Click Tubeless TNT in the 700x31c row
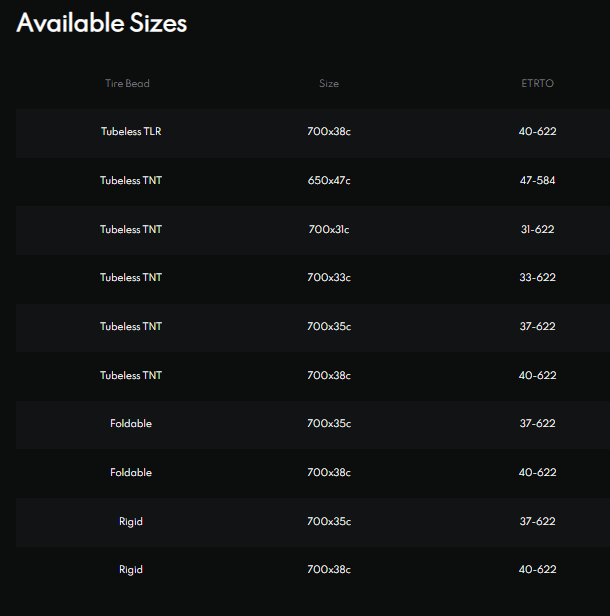The width and height of the screenshot is (610, 616). pos(131,230)
